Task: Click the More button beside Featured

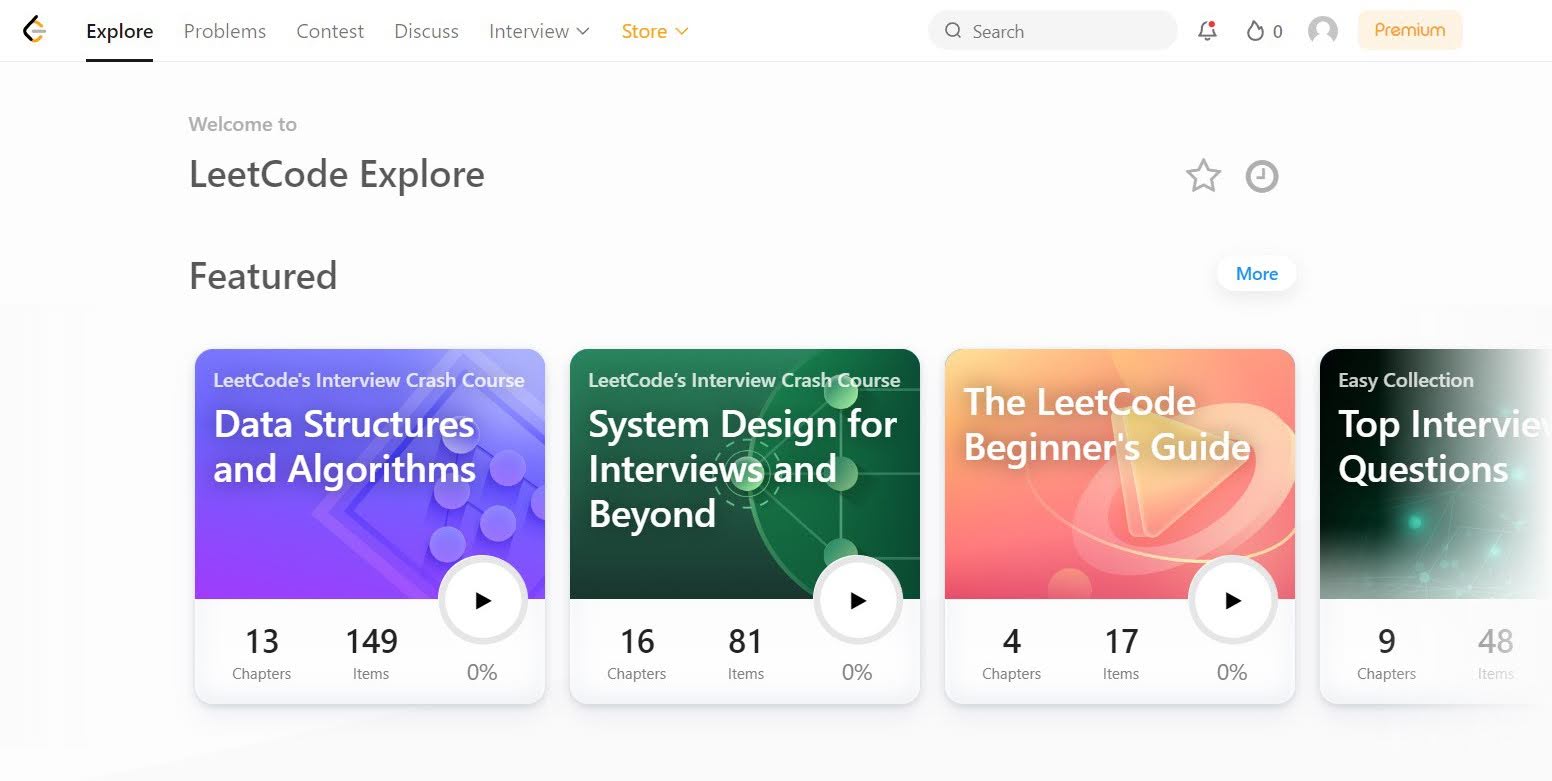Action: (x=1257, y=274)
